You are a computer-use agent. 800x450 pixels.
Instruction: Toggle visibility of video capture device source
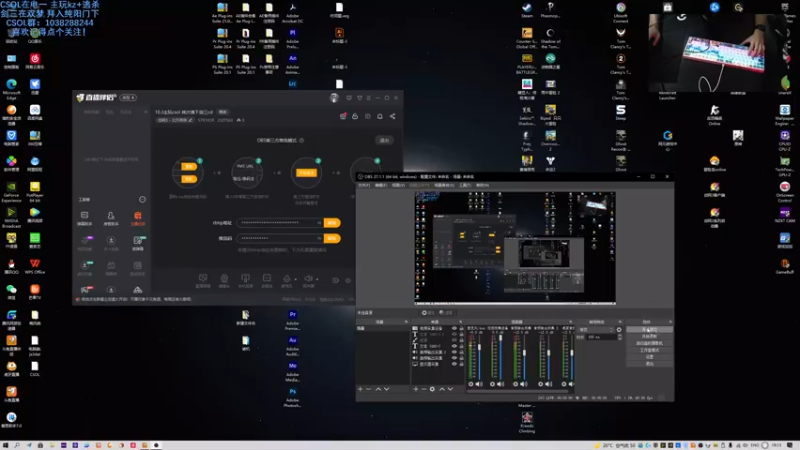pyautogui.click(x=454, y=328)
